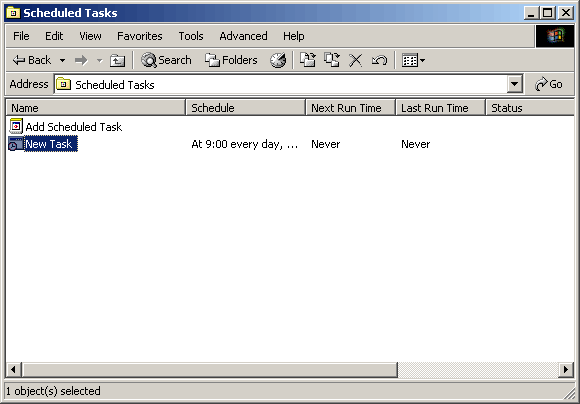Image resolution: width=580 pixels, height=404 pixels.
Task: Open the Search pane
Action: click(x=166, y=60)
